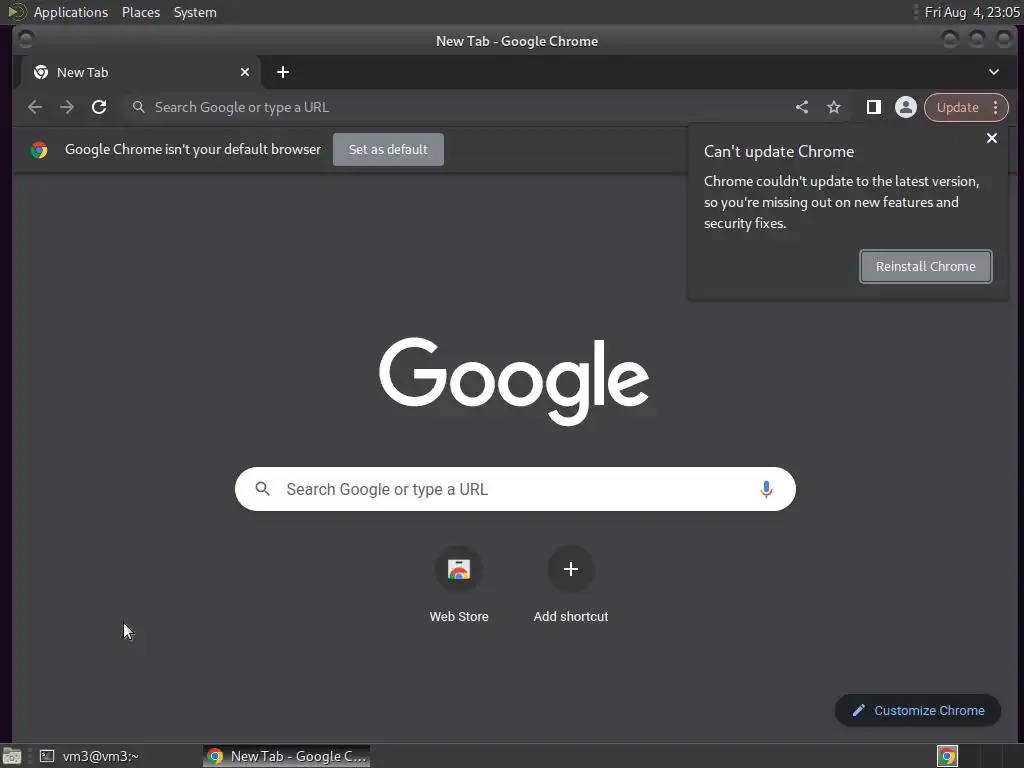
Task: Click the clock showing Fri Aug 4
Action: [x=972, y=12]
